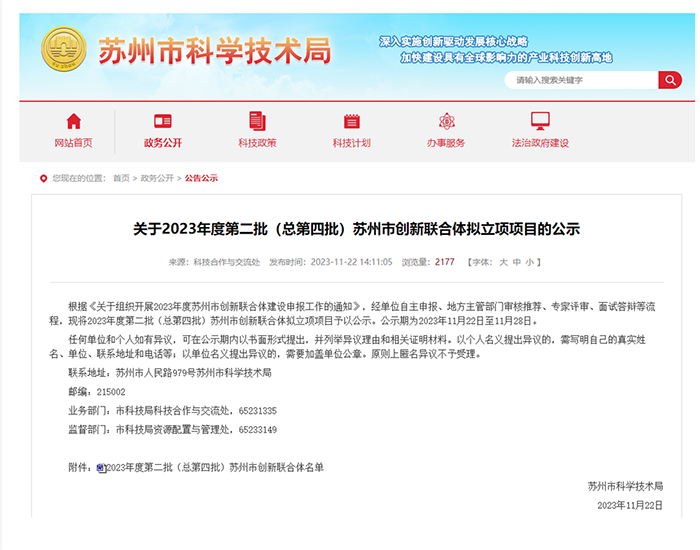Click the 科技政策 document icon
Viewport: 700px width, 550px height.
(x=257, y=121)
